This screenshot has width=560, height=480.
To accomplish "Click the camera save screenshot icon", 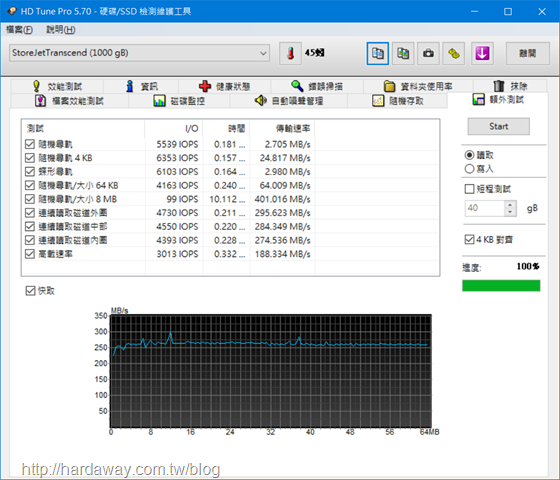I will [x=428, y=54].
